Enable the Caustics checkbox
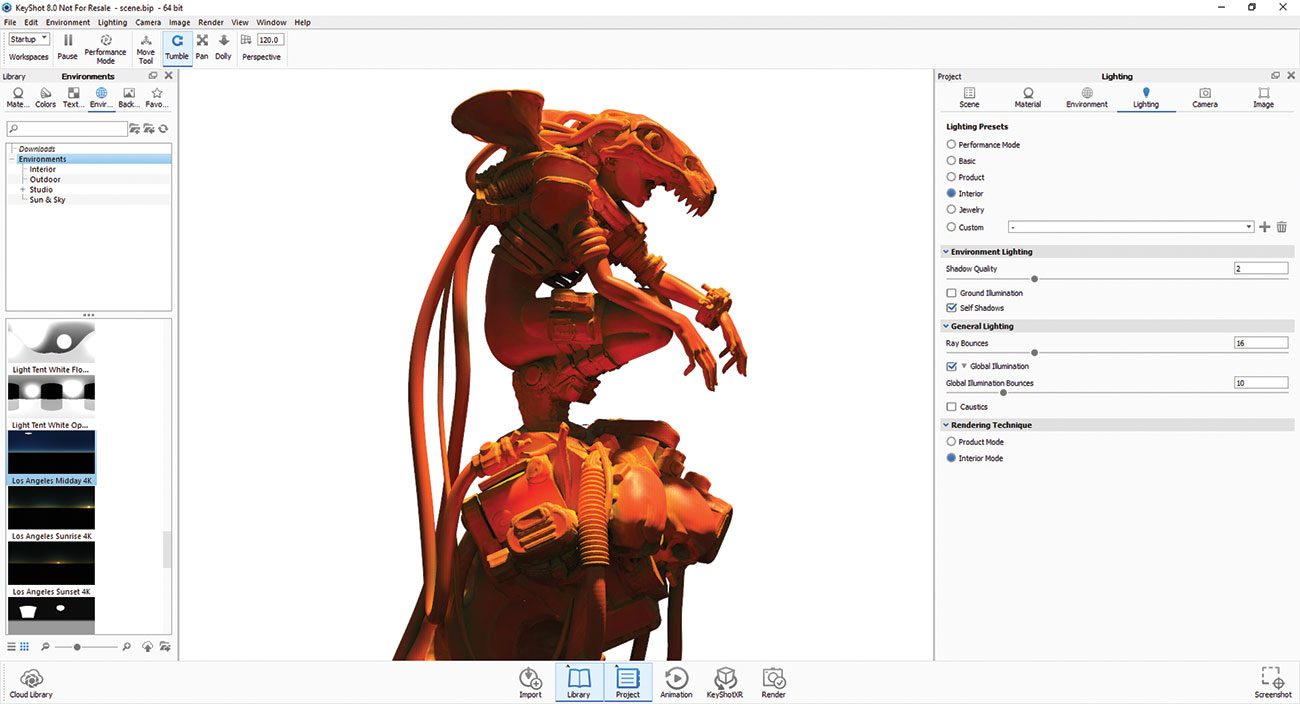Image resolution: width=1300 pixels, height=704 pixels. (951, 407)
